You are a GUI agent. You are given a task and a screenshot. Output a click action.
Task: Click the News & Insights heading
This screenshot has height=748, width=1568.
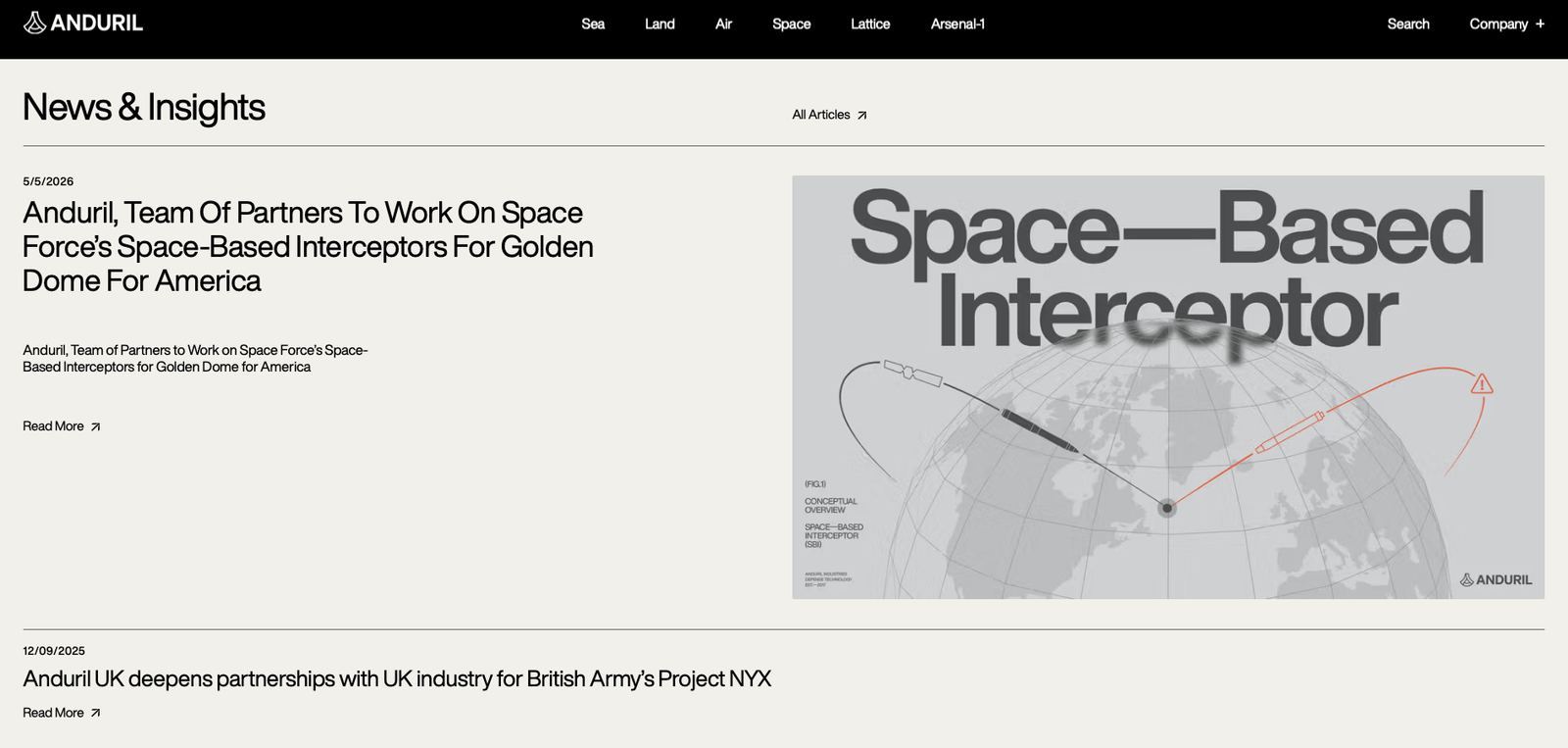pyautogui.click(x=144, y=107)
